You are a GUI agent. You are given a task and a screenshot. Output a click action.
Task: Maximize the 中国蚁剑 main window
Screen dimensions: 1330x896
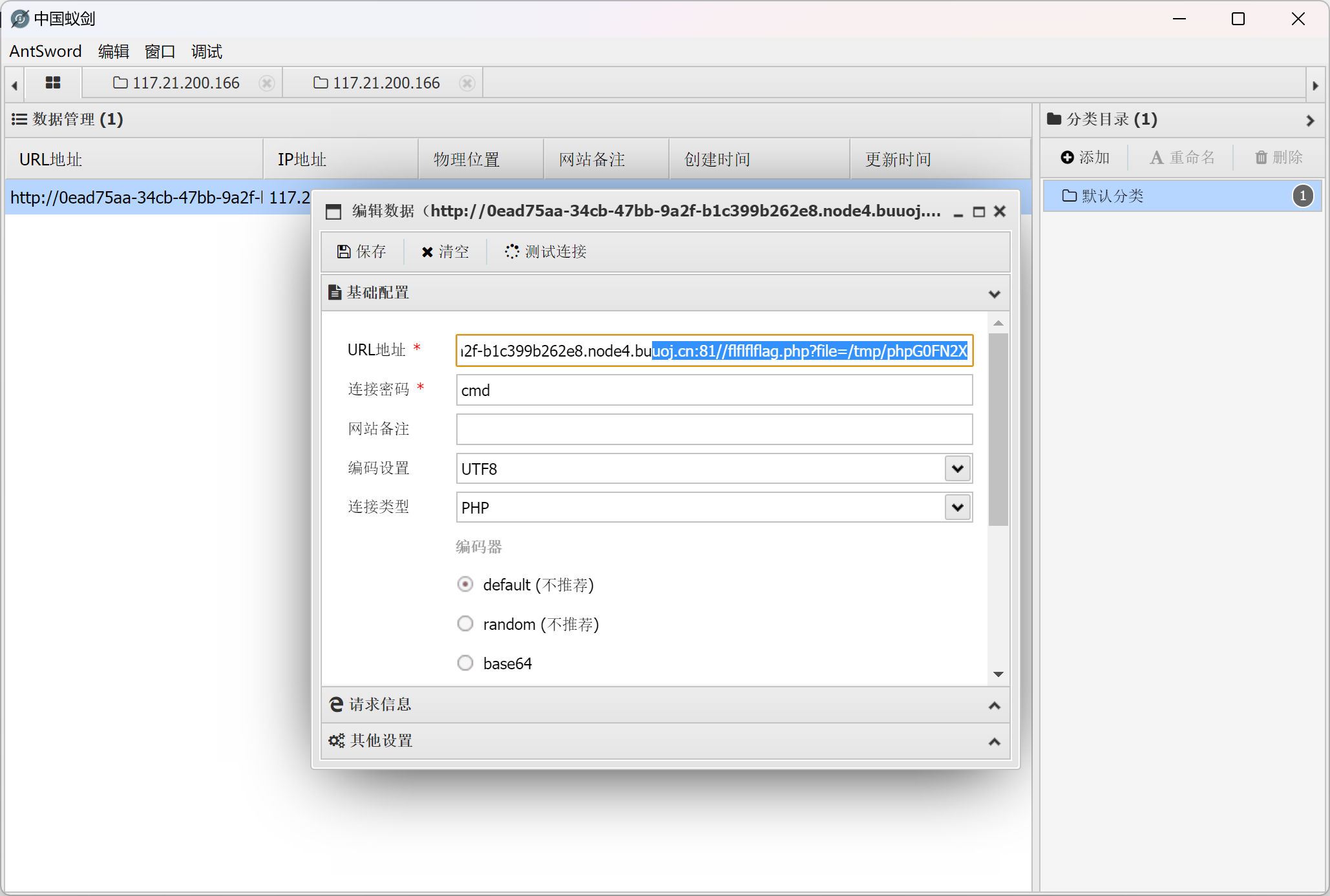[1238, 19]
